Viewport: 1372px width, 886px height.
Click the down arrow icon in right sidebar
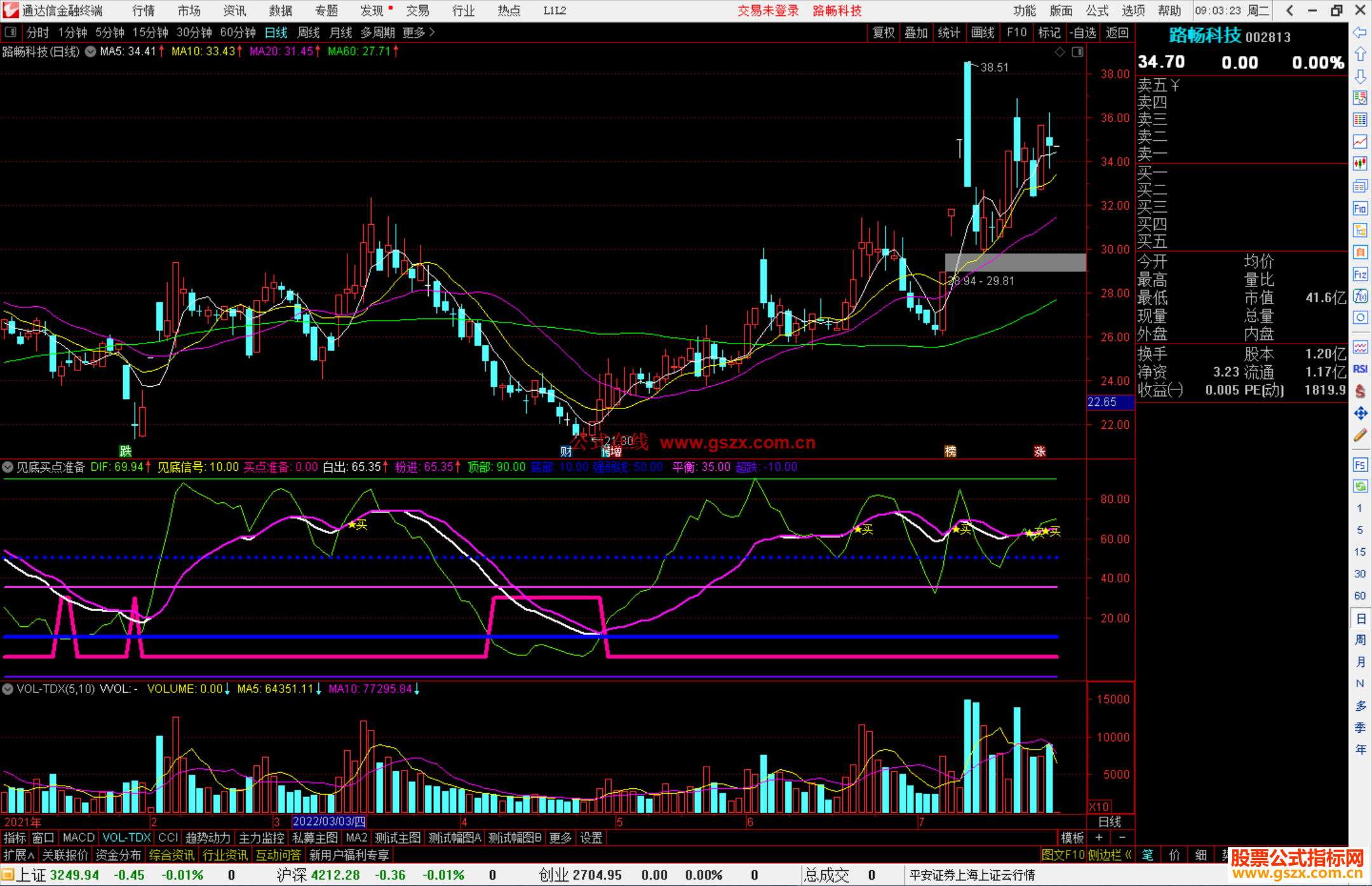[1360, 76]
